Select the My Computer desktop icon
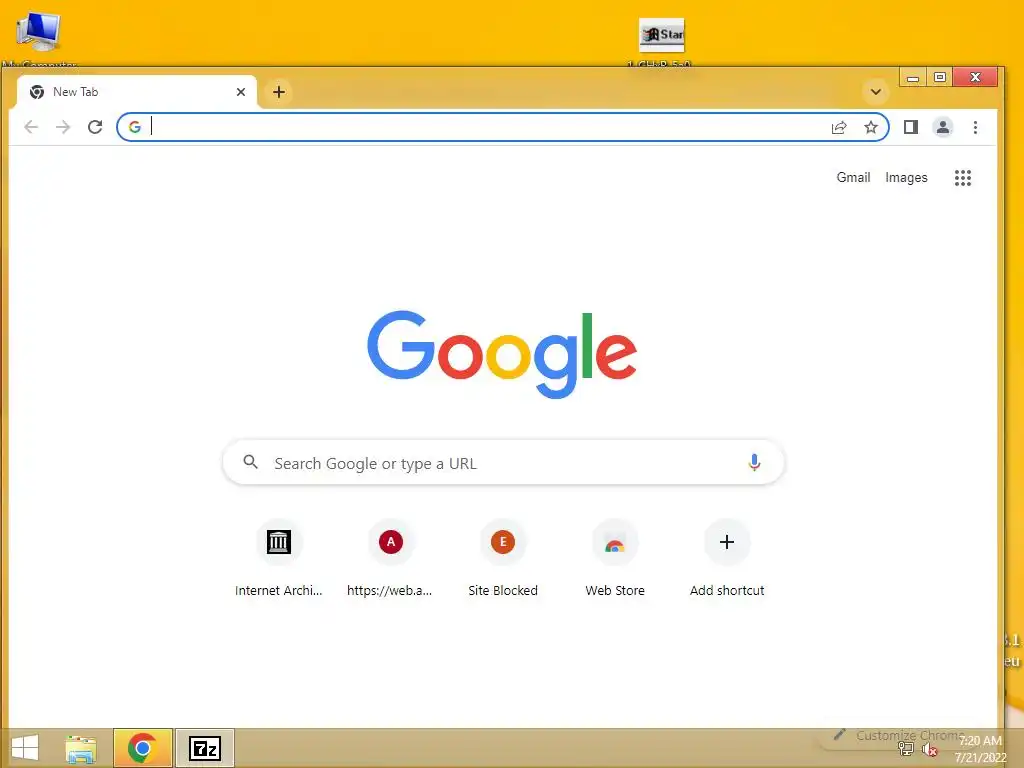This screenshot has height=768, width=1024. point(39,39)
